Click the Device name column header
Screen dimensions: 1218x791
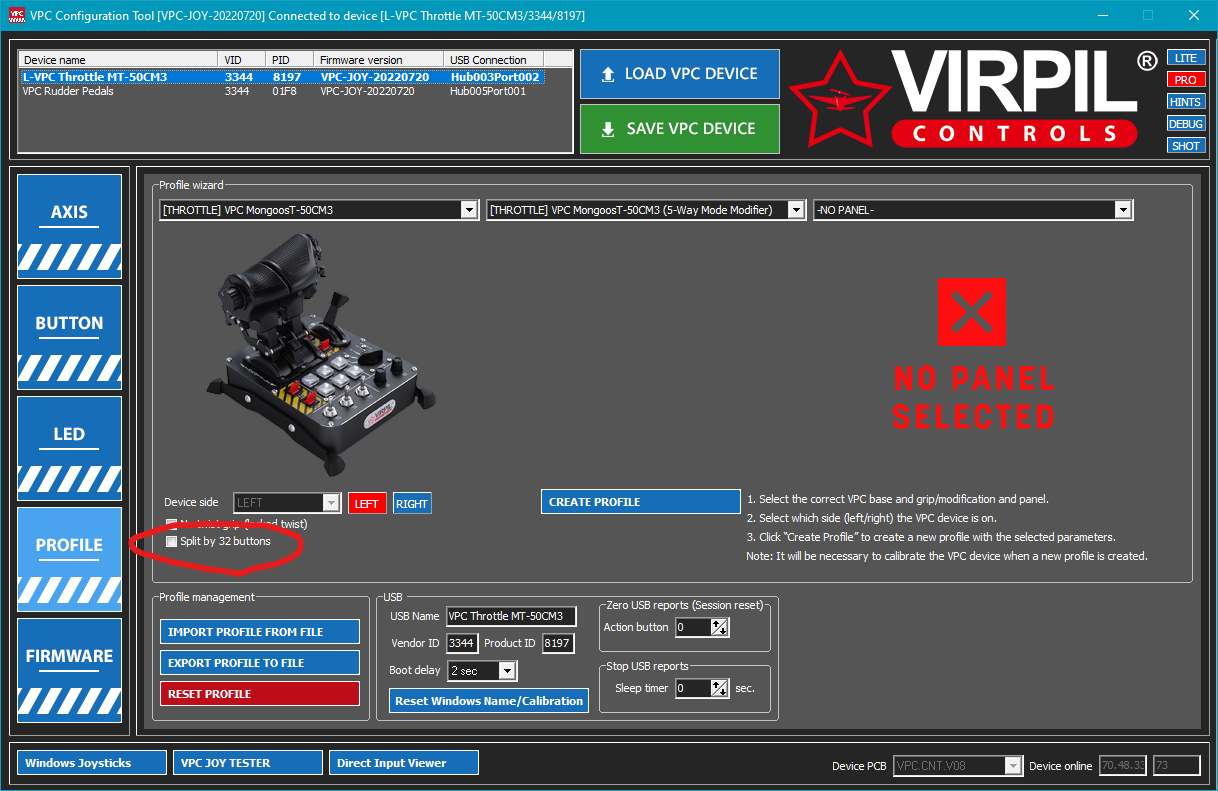click(x=118, y=60)
